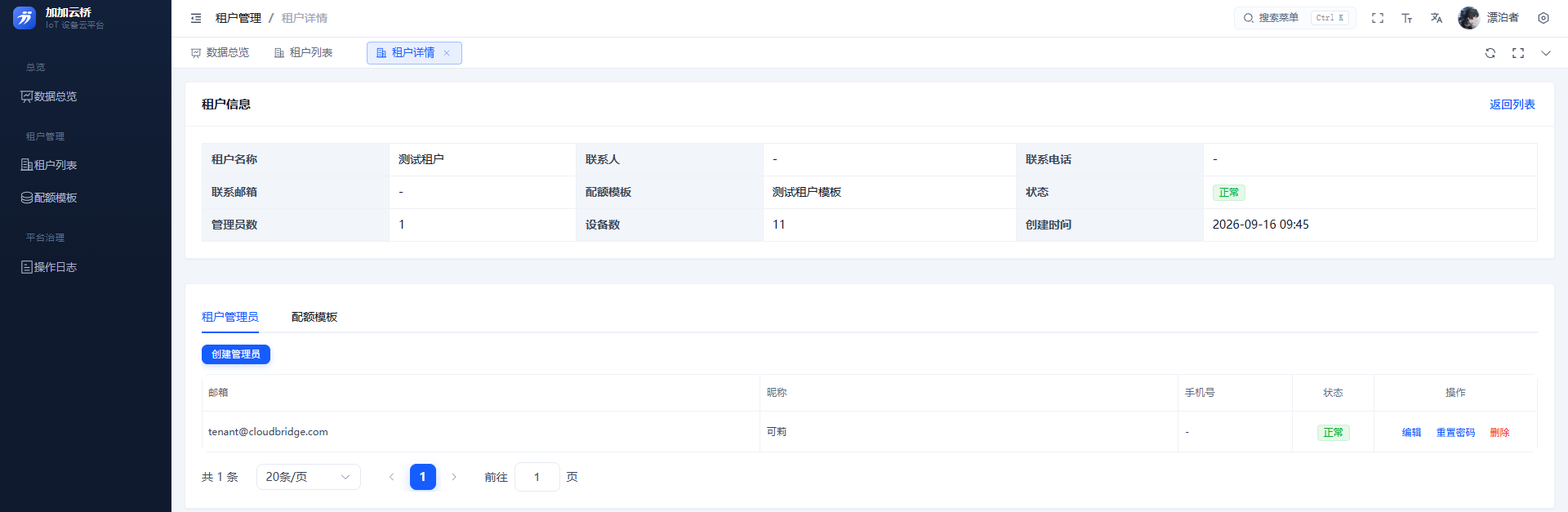Click the 加加云桥 logo icon
This screenshot has height=512, width=1568.
(24, 18)
